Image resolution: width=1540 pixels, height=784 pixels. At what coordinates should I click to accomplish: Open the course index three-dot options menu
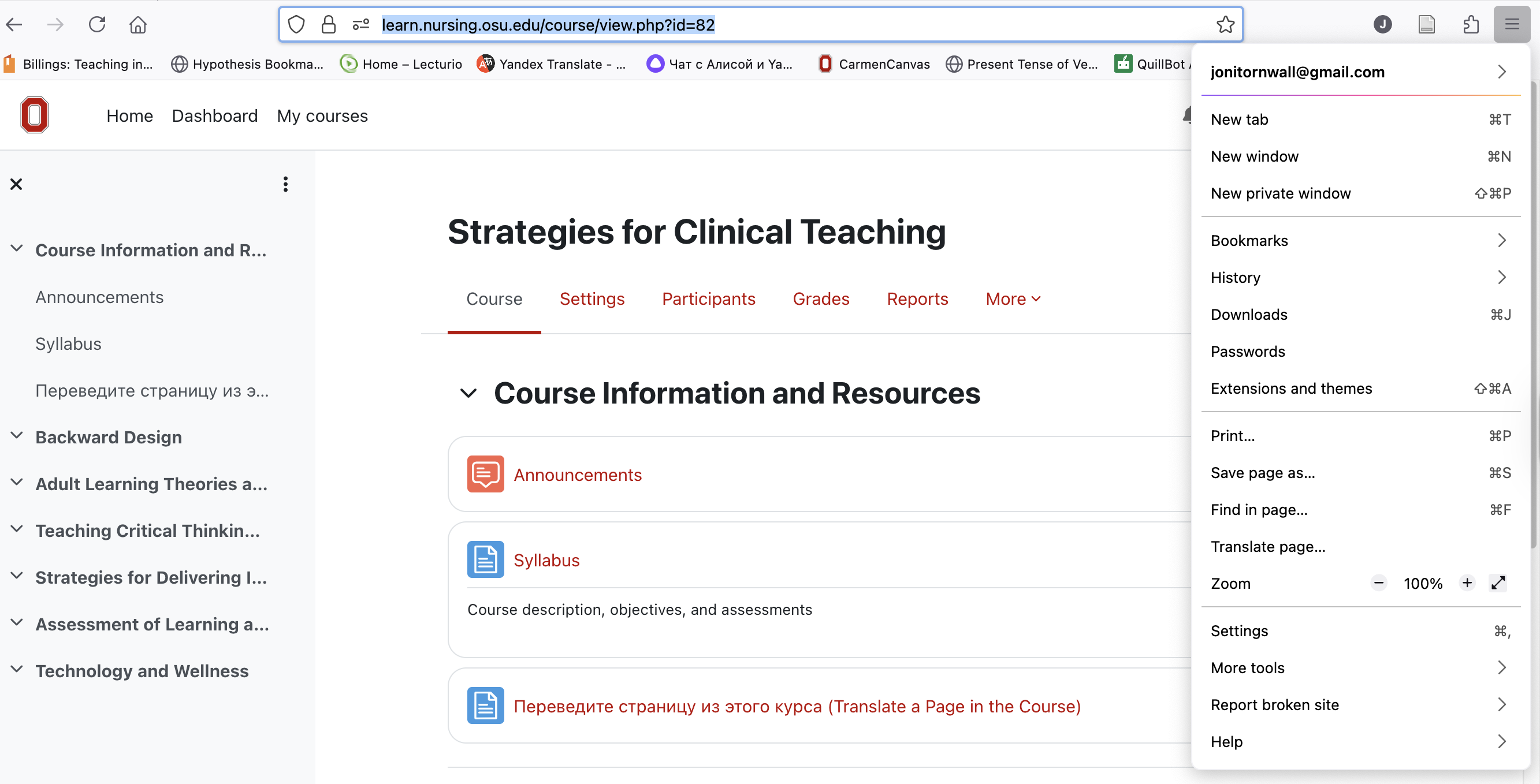click(x=286, y=184)
